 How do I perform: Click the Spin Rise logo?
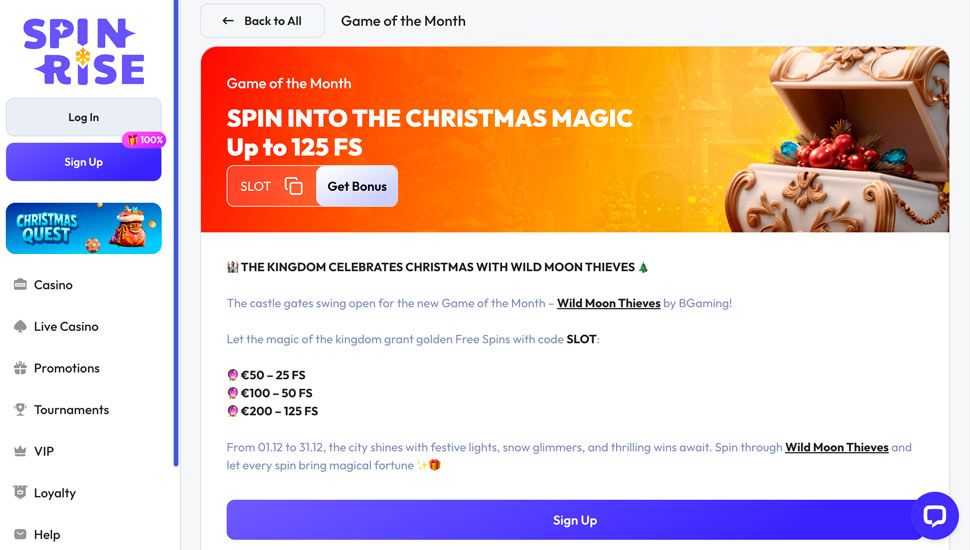tap(84, 51)
